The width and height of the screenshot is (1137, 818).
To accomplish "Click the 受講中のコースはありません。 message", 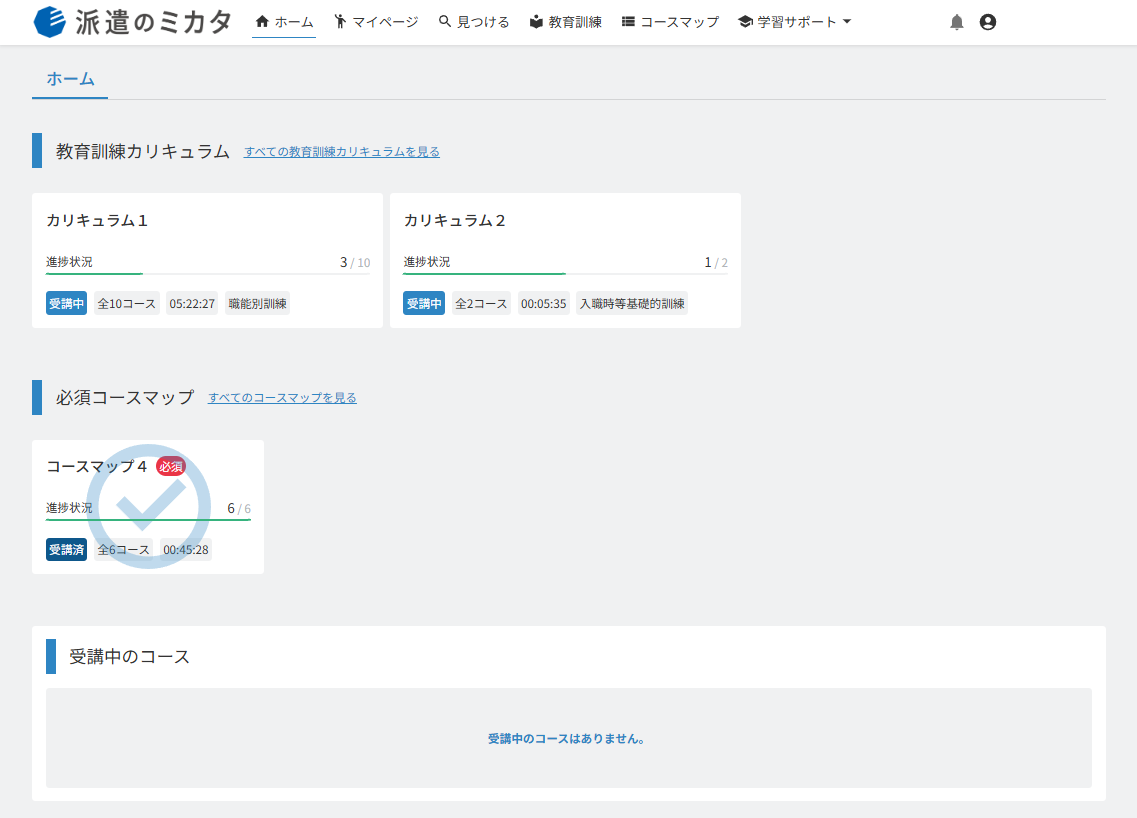I will [x=566, y=739].
